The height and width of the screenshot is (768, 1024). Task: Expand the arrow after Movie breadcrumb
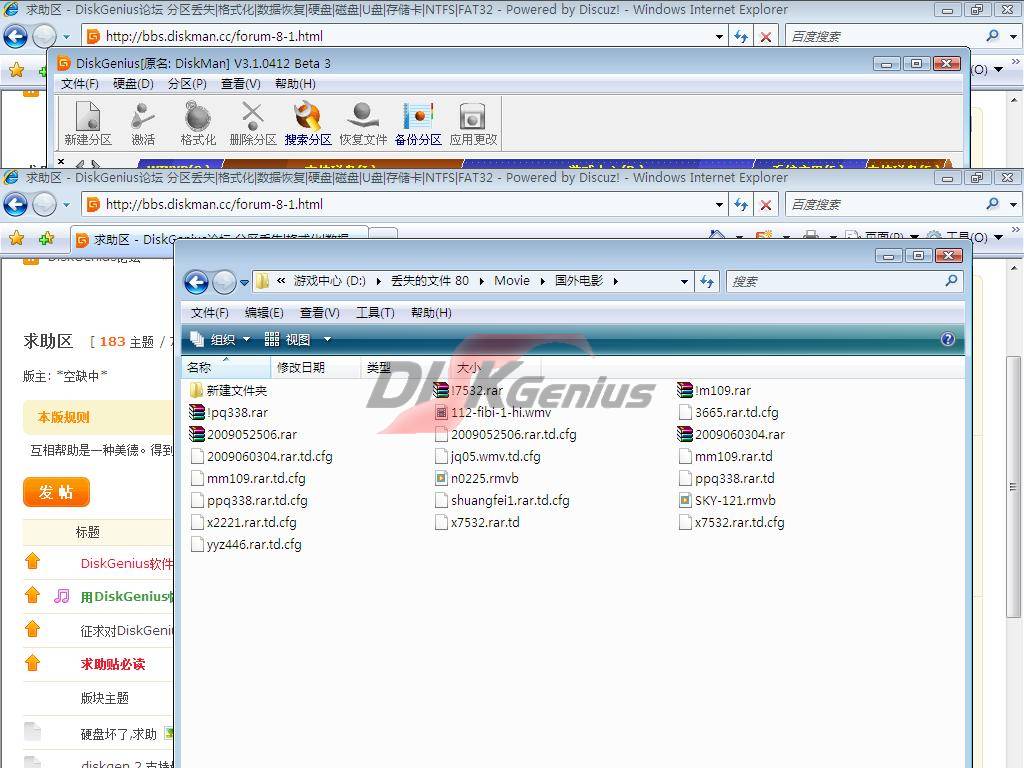coord(543,281)
